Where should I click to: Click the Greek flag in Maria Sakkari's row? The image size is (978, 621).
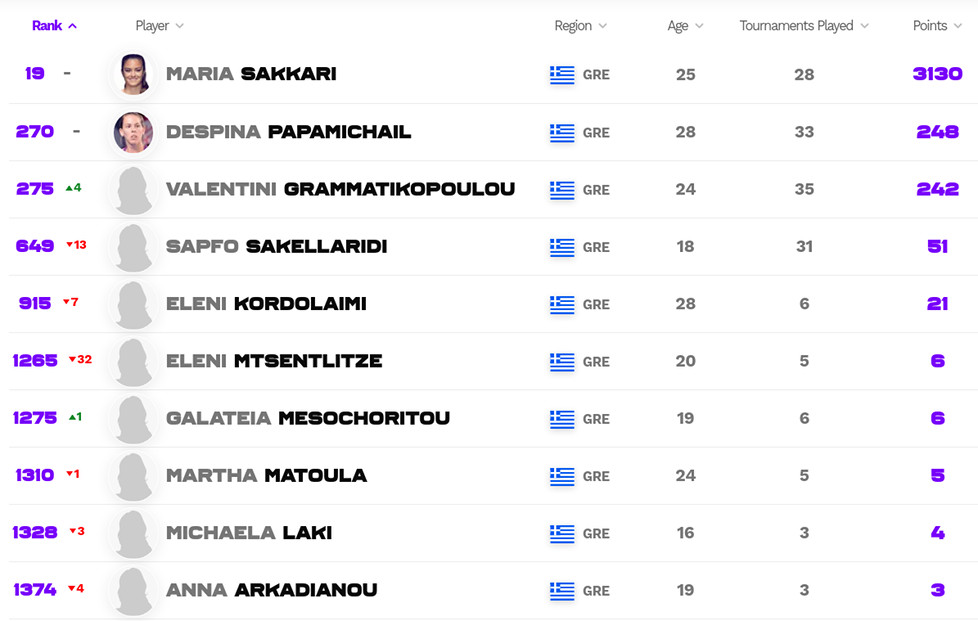point(562,75)
